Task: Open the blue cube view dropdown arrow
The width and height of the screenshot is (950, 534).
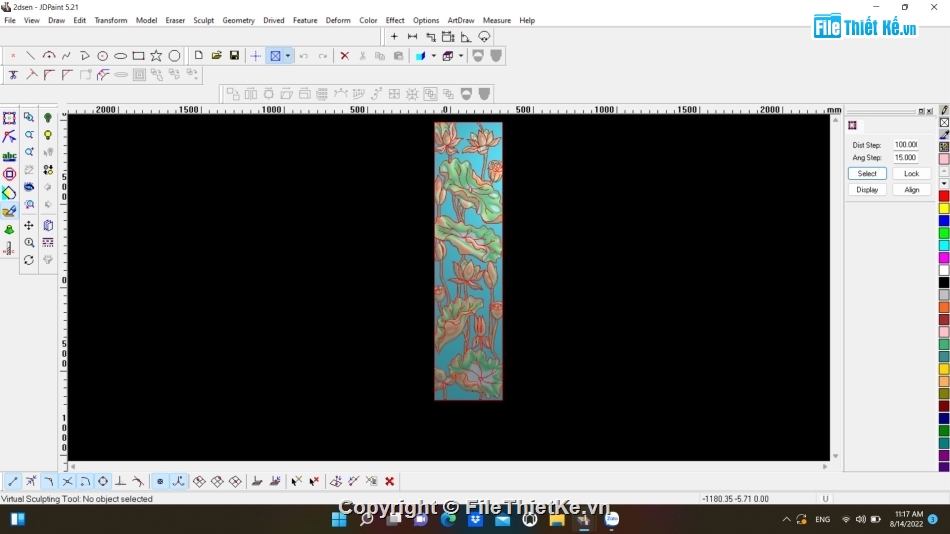Action: [434, 56]
